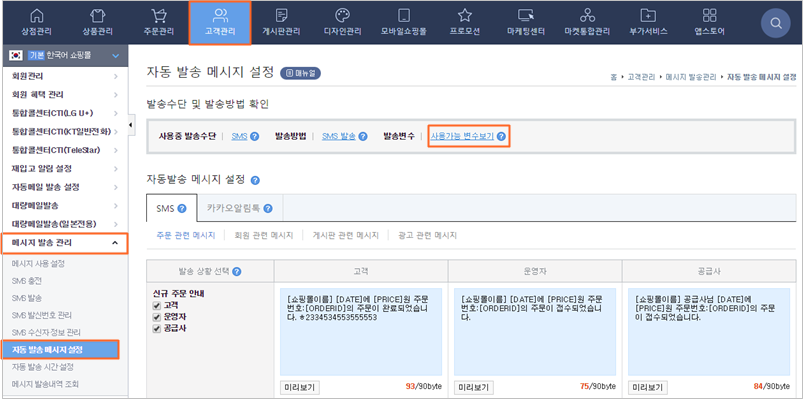Click the SMS link under 사용중 발송수단

[x=239, y=137]
